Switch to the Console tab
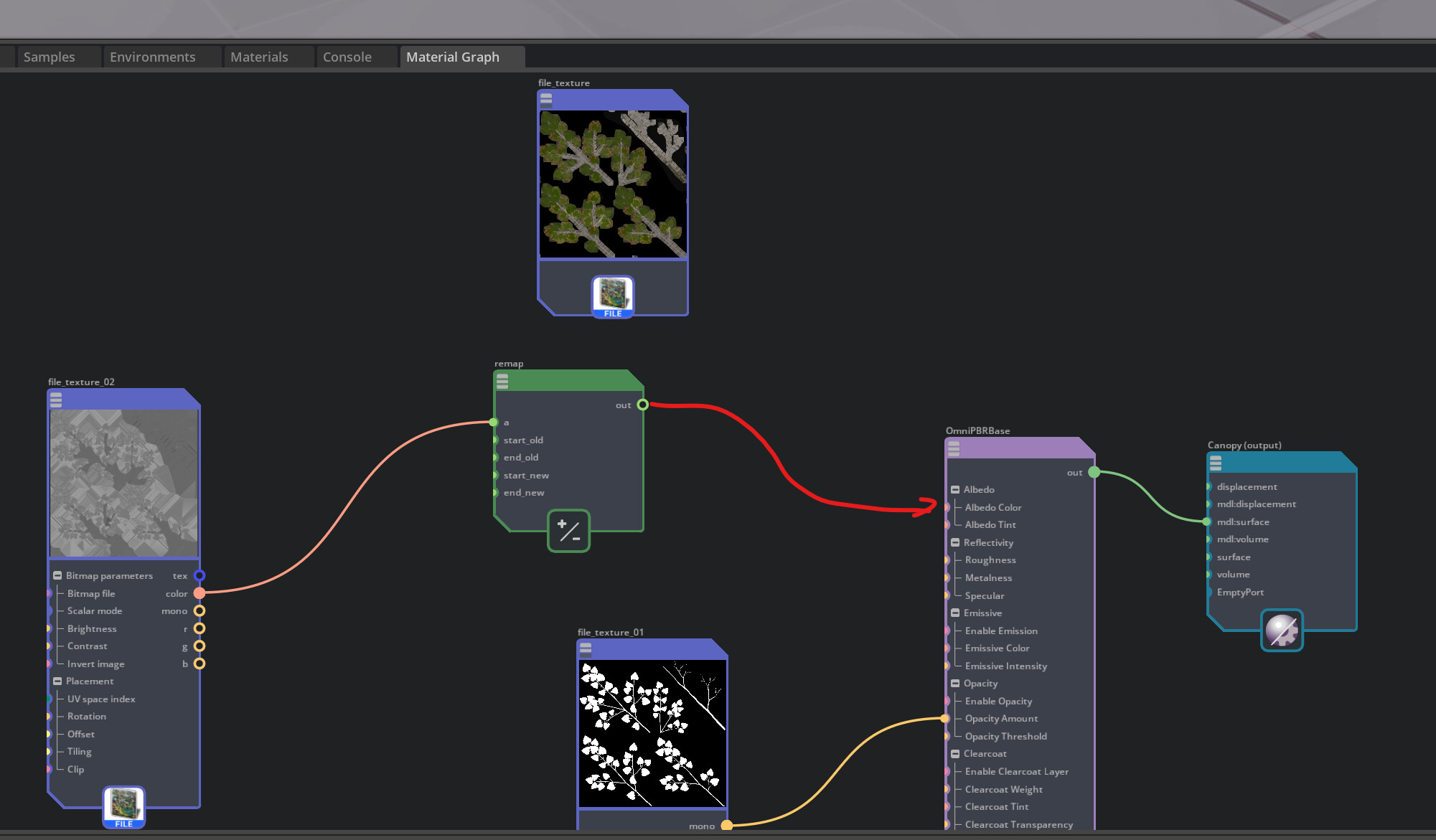Image resolution: width=1436 pixels, height=840 pixels. [x=347, y=57]
